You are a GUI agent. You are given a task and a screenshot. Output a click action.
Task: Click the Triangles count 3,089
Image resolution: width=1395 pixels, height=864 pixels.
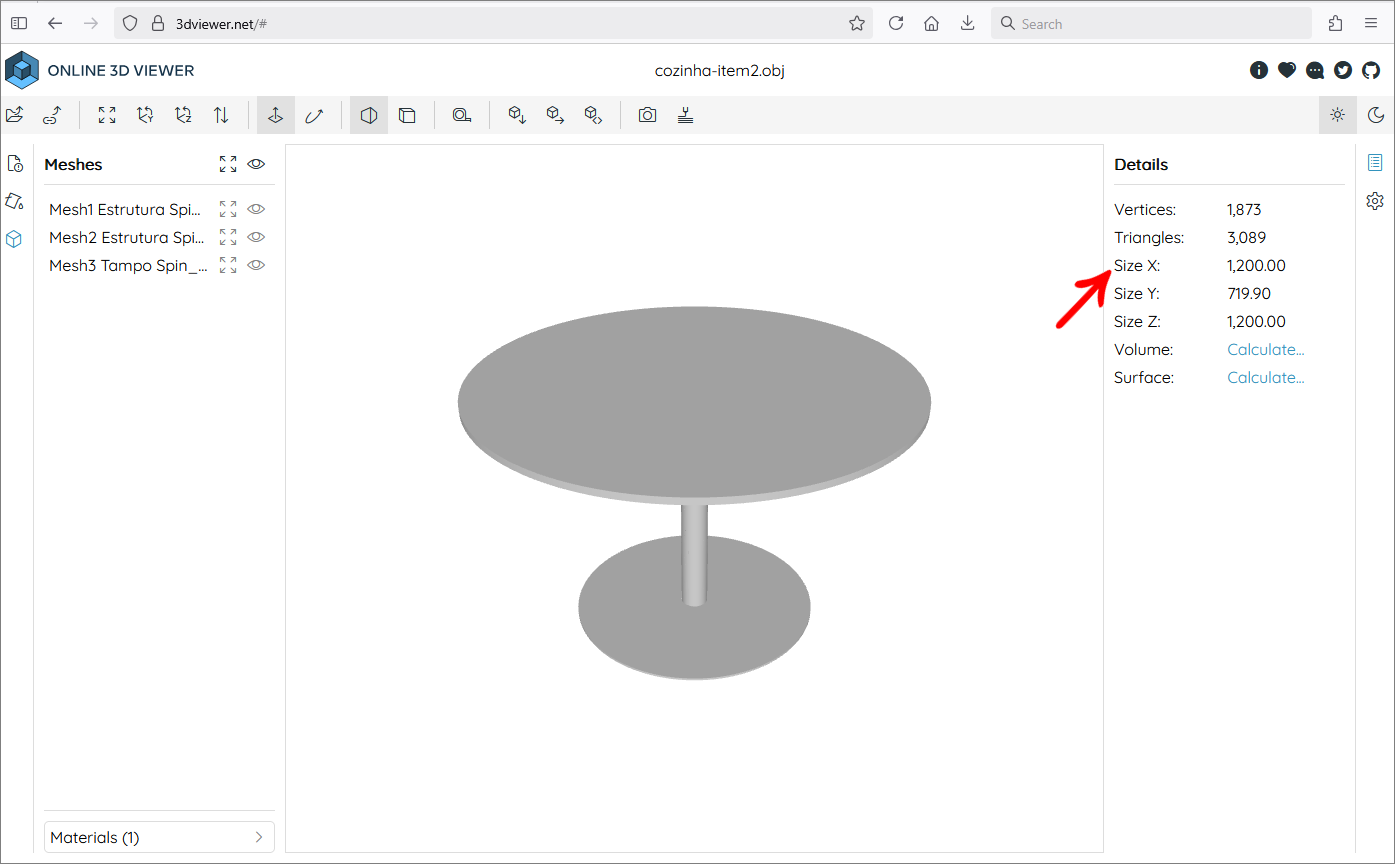(1247, 238)
